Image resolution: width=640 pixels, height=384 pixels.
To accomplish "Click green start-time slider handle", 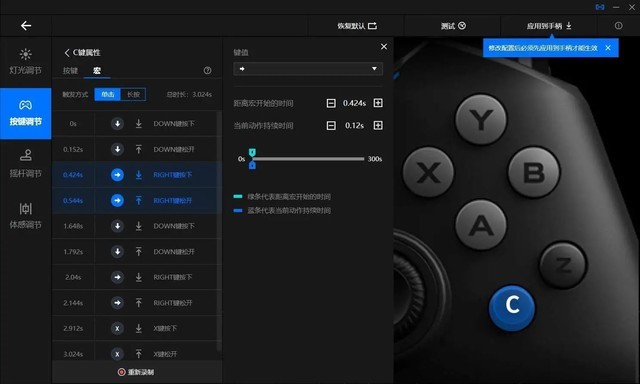I will [252, 153].
